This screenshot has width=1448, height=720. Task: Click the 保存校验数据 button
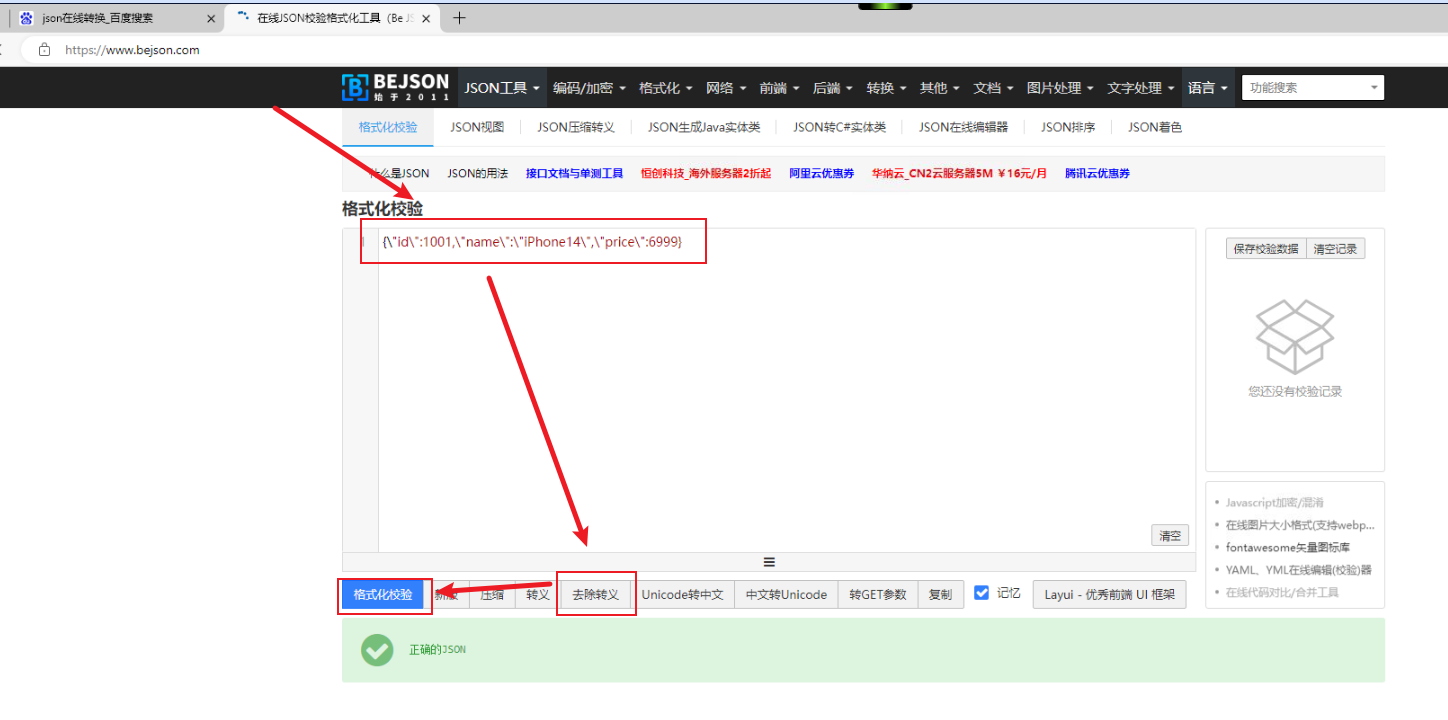[1266, 249]
